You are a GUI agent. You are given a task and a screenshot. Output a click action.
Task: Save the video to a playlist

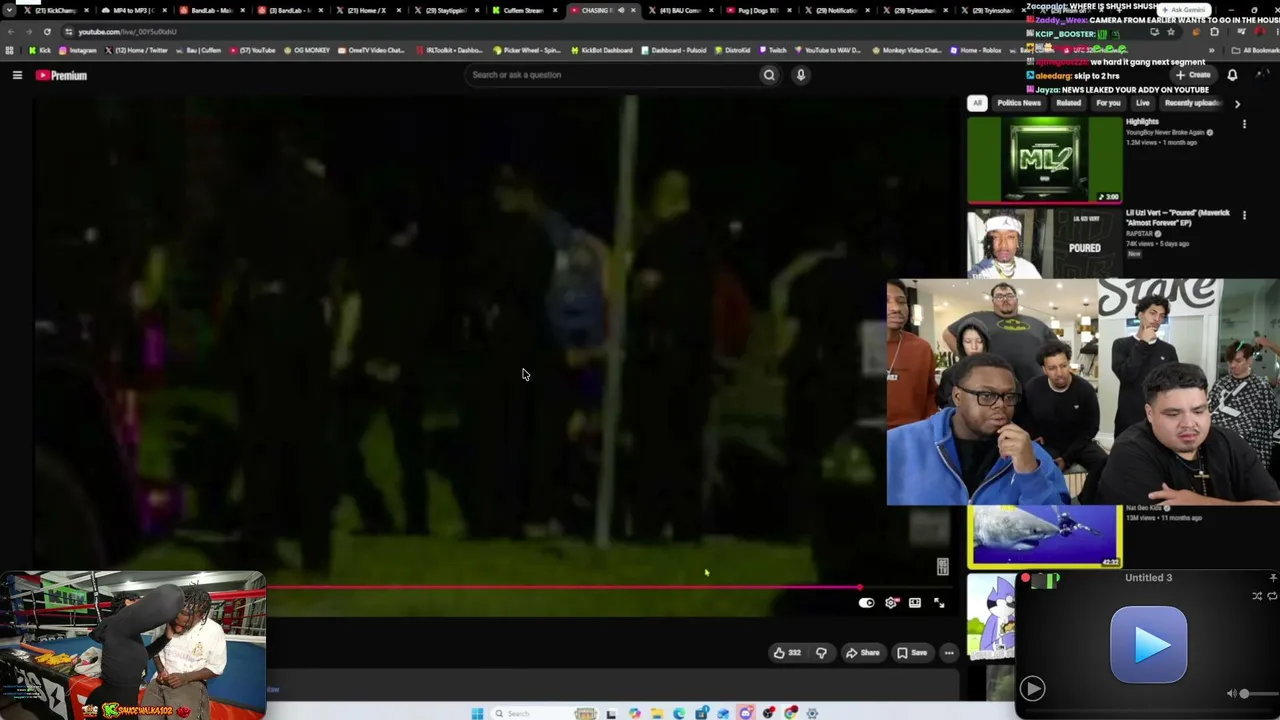912,653
